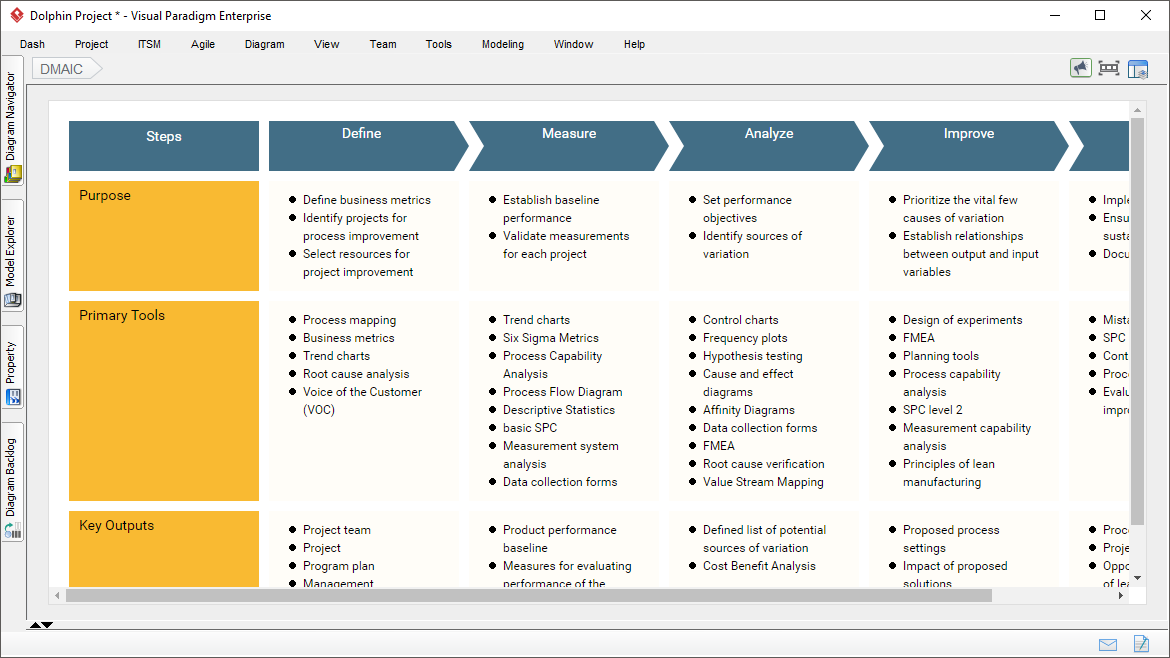The height and width of the screenshot is (658, 1170).
Task: Open the notes document icon
Action: 1141,643
